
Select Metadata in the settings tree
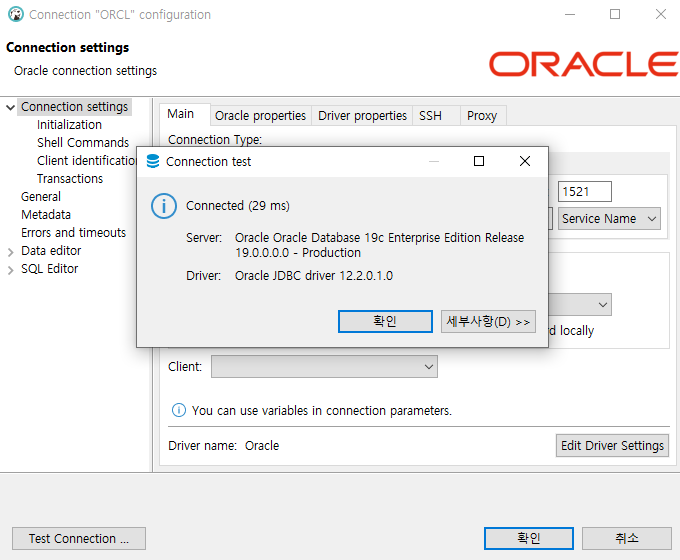(46, 215)
